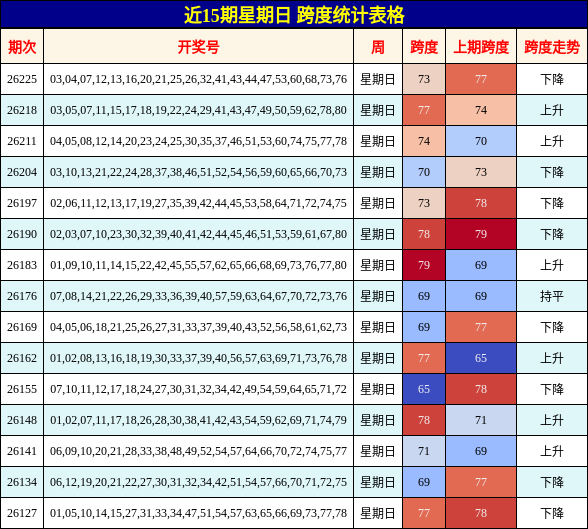Click previous span 70 in row 26211
Screen dimensions: 588x529
(x=481, y=141)
